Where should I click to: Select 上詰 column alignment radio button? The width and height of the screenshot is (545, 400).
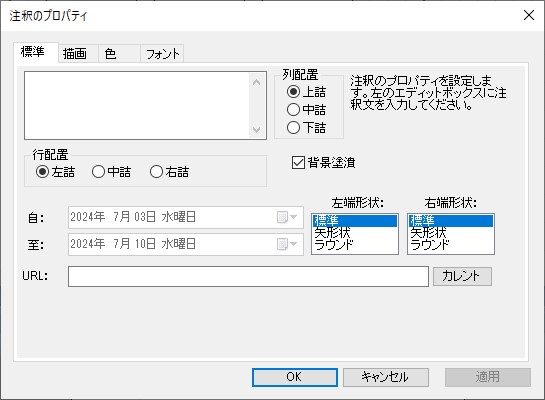(x=306, y=92)
